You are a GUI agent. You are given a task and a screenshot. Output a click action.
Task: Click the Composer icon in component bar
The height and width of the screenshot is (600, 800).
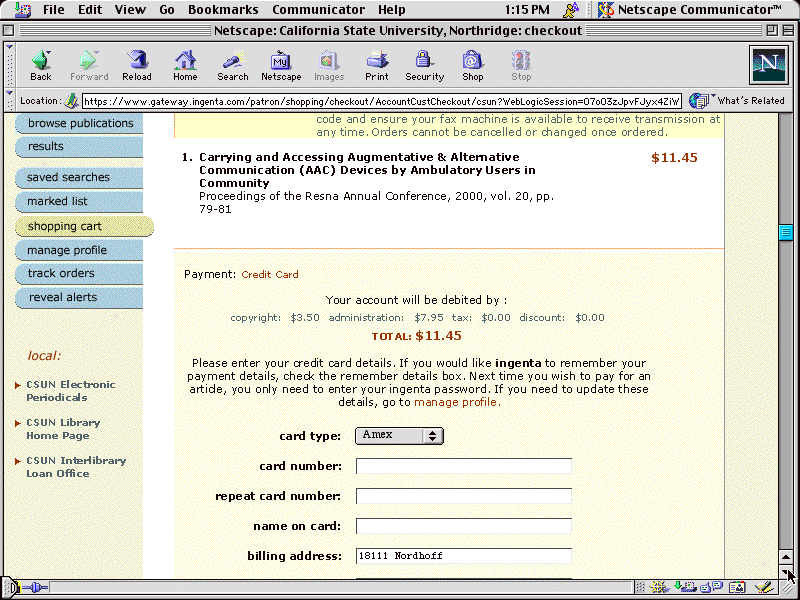(x=764, y=588)
